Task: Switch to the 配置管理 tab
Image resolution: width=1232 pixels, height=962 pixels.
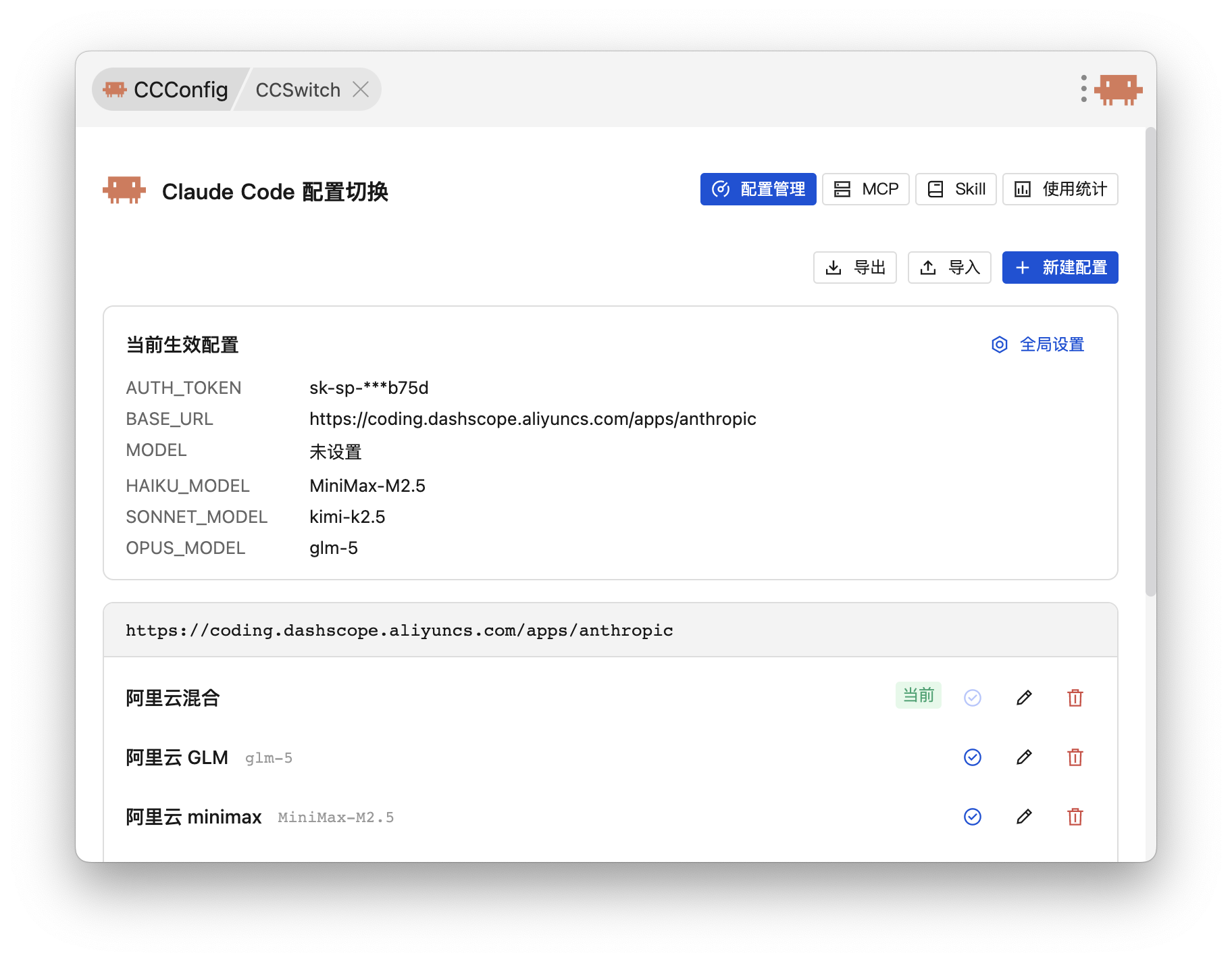Action: click(x=758, y=189)
